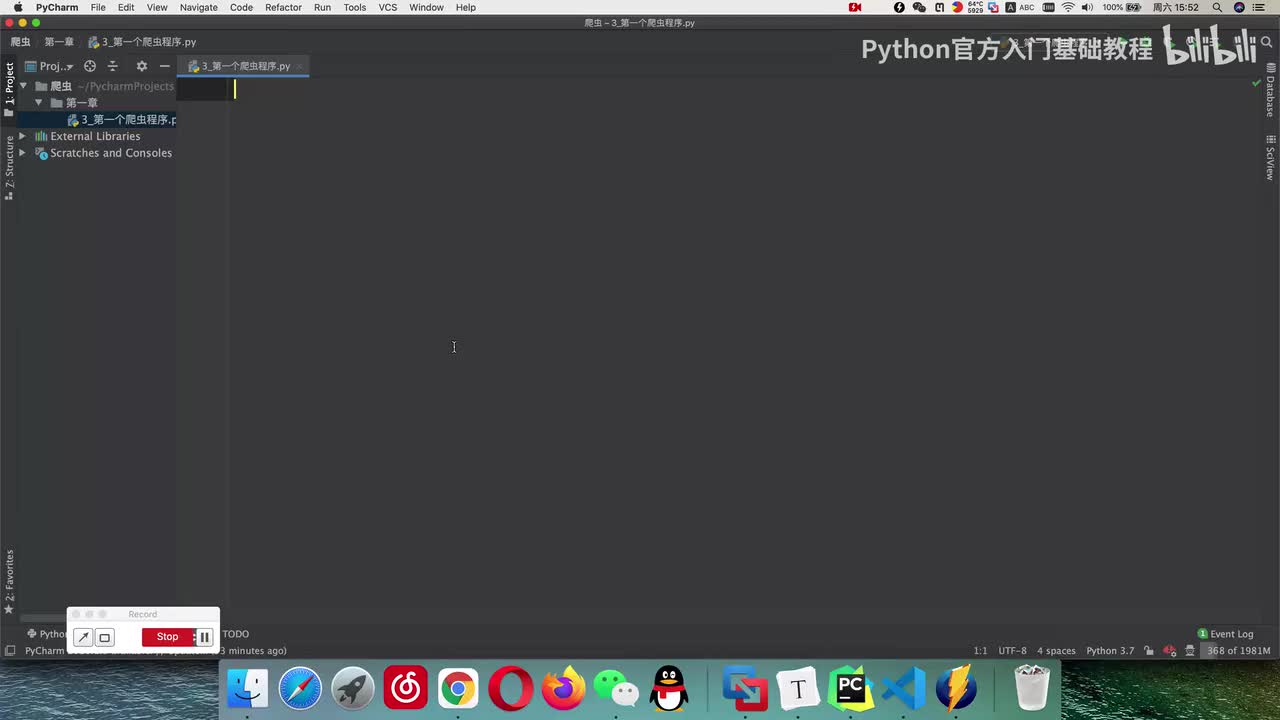Select 3_第一个爬虫程序.py in project tree

click(x=121, y=120)
